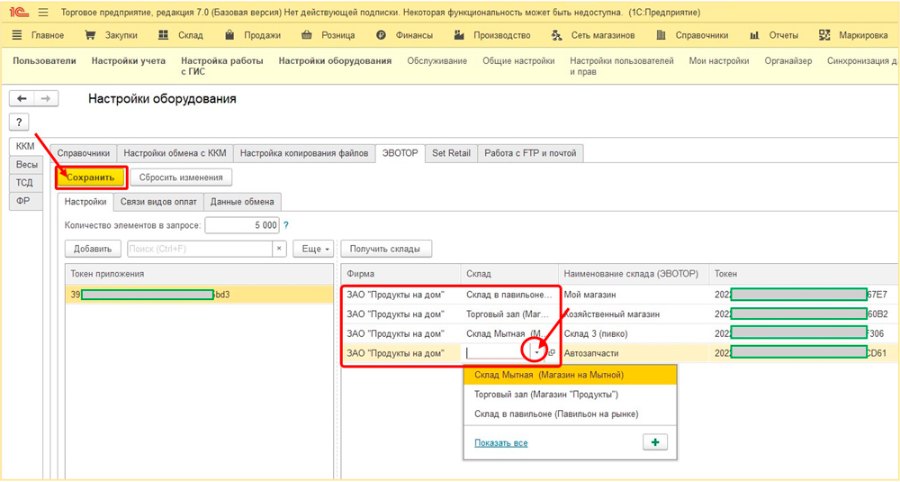The height and width of the screenshot is (482, 900).
Task: Open the 1C application logo menu
Action: 19,12
